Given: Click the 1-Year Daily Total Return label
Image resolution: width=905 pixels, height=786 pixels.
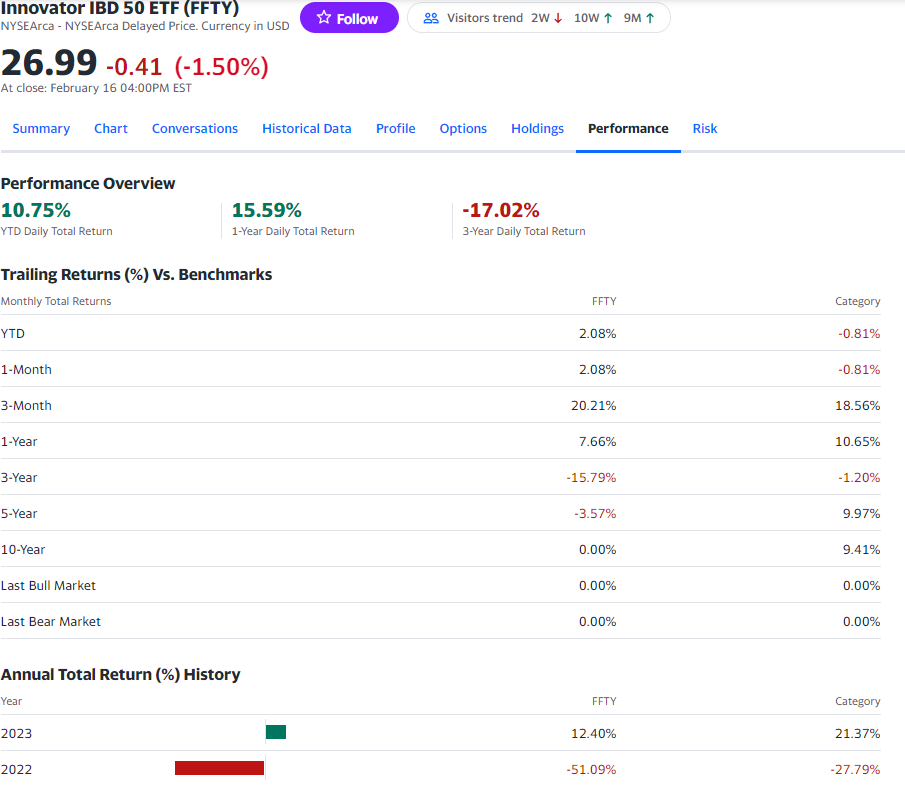Looking at the screenshot, I should [x=293, y=231].
